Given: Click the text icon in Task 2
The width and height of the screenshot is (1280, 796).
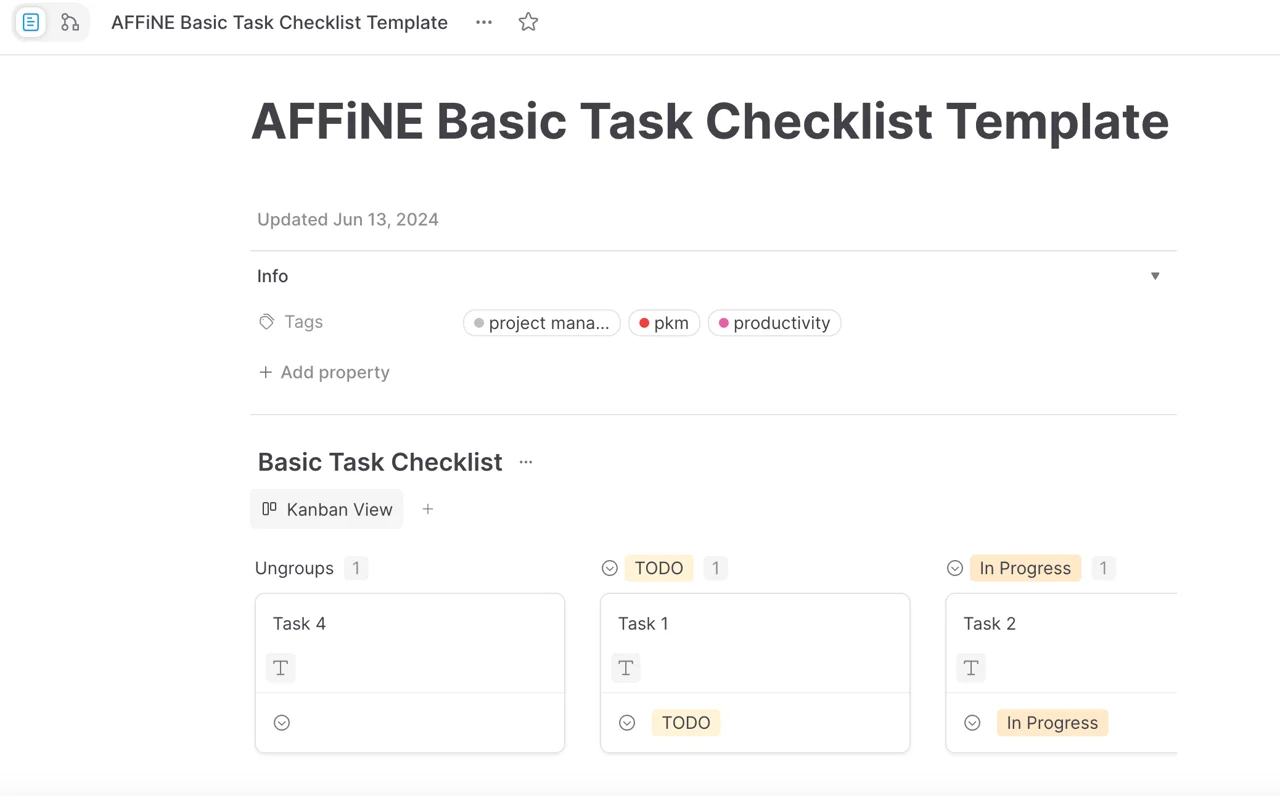Looking at the screenshot, I should [x=971, y=668].
